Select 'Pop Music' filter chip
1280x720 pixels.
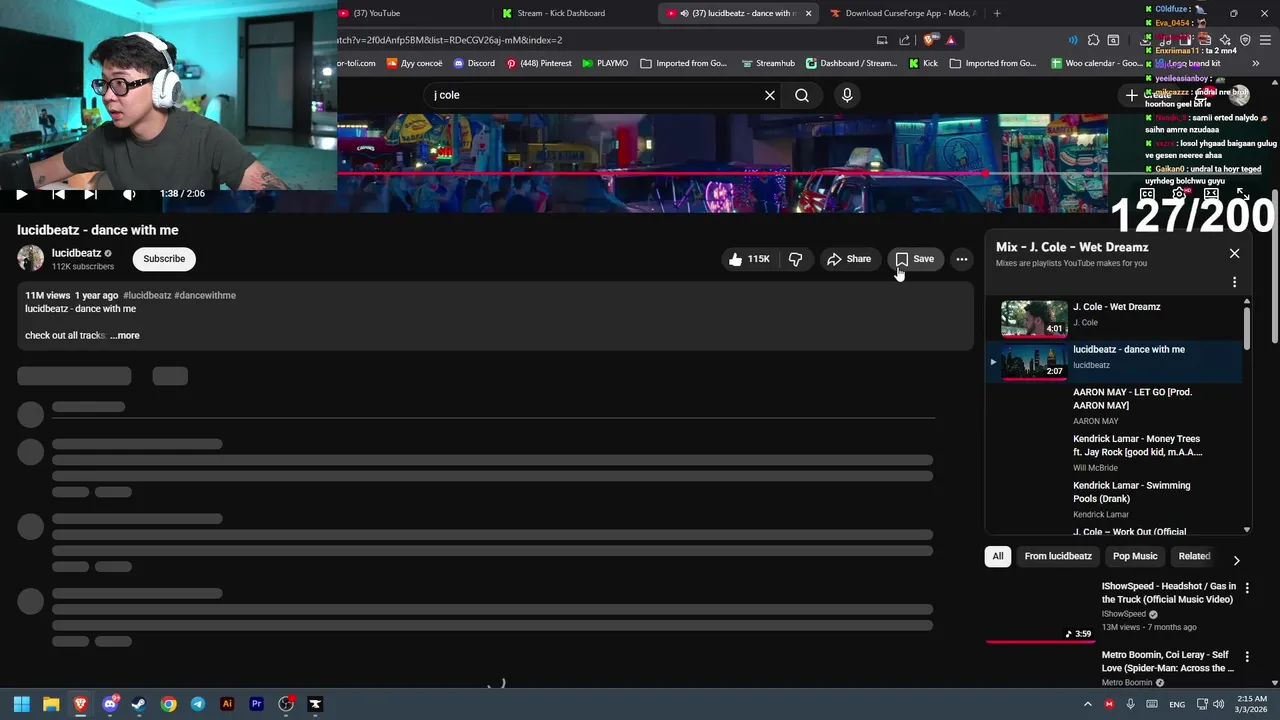pyautogui.click(x=1135, y=556)
